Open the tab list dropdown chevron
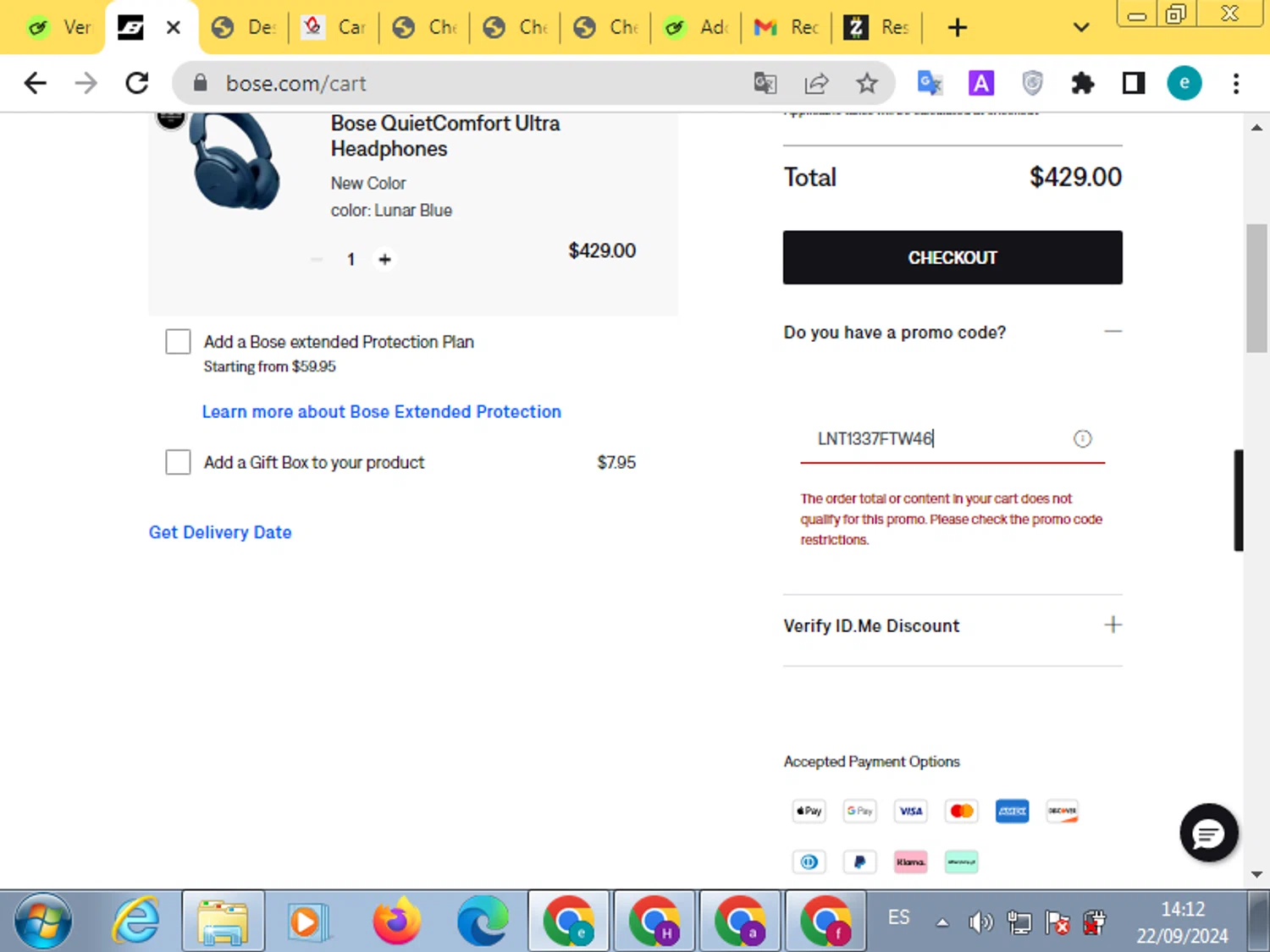 1080,28
